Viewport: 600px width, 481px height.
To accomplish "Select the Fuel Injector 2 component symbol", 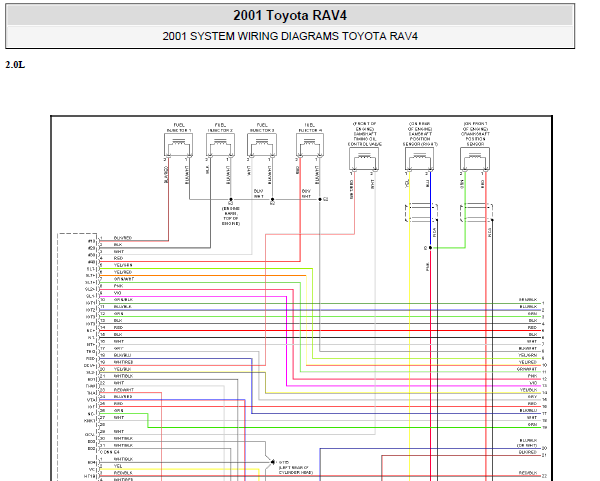I will [220, 146].
